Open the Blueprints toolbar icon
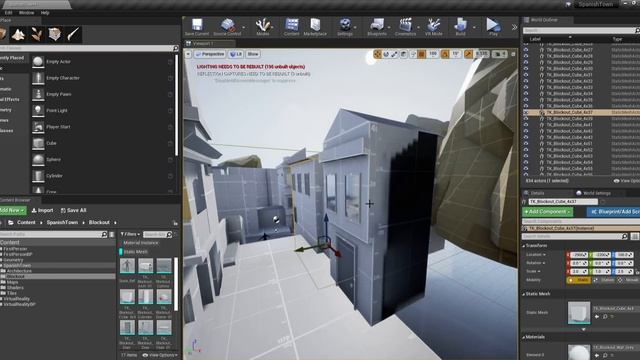Screen dimensions: 640x360 [377, 27]
